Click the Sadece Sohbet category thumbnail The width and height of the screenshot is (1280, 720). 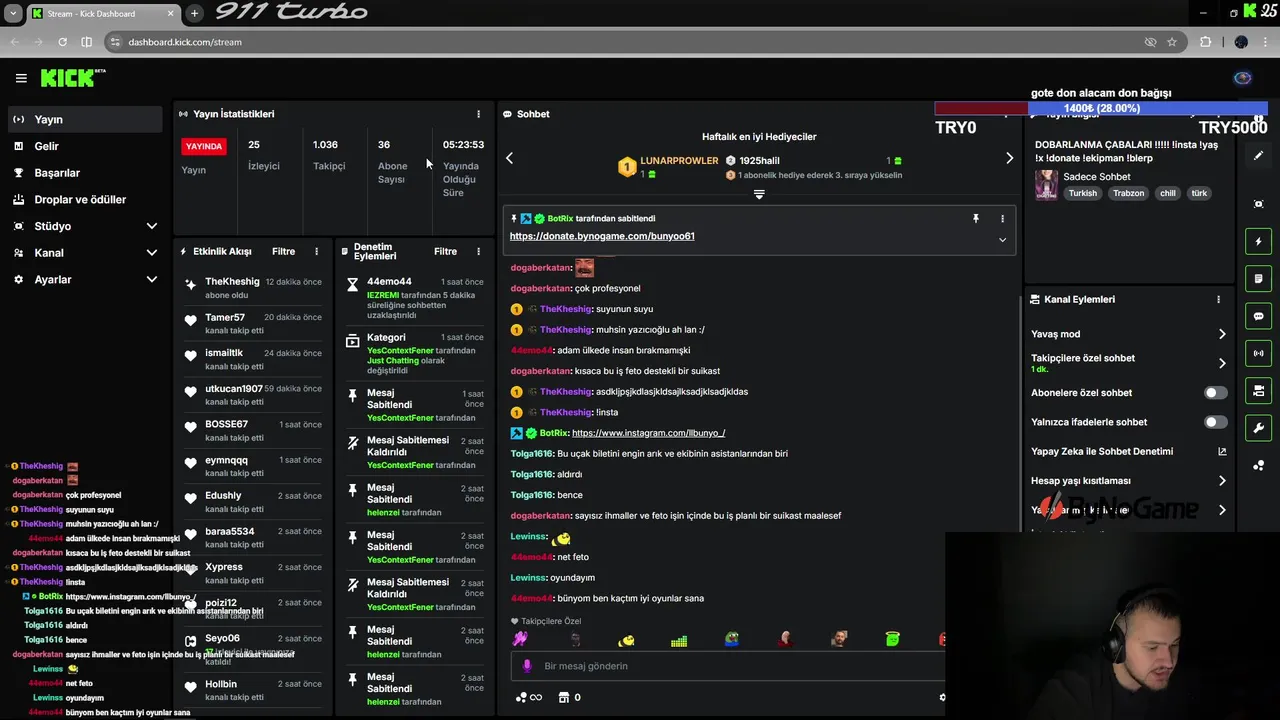(1046, 185)
